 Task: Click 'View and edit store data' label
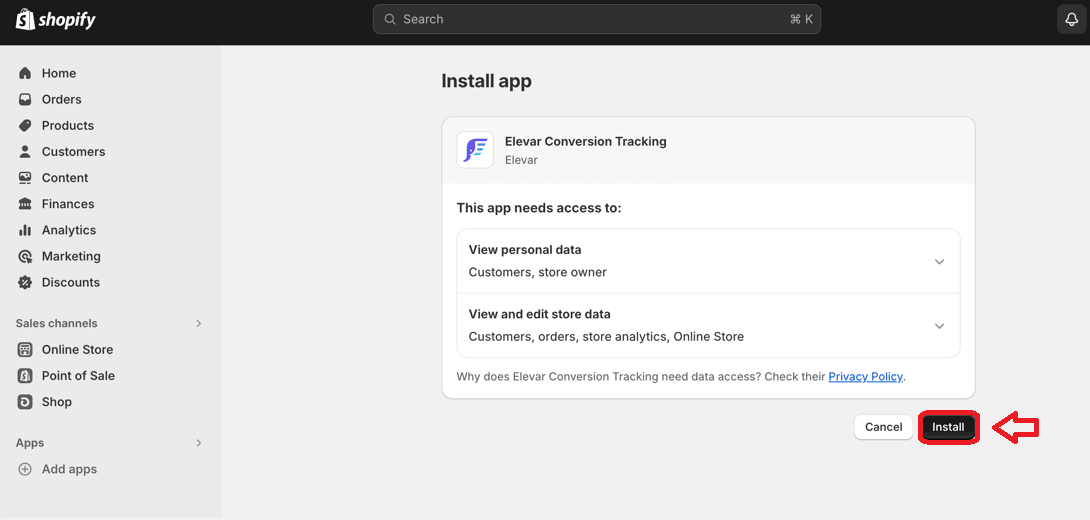click(539, 314)
